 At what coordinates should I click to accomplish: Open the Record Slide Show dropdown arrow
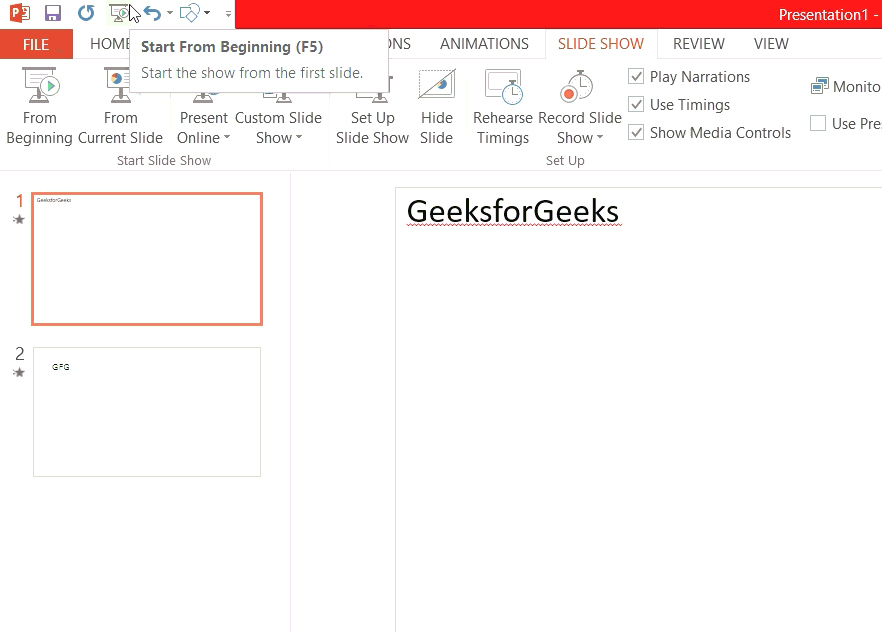tap(600, 137)
